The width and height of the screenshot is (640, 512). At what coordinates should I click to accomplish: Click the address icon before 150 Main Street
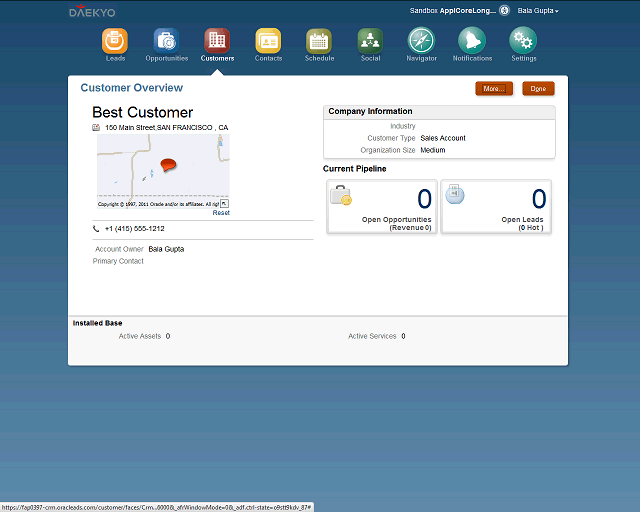(x=96, y=127)
